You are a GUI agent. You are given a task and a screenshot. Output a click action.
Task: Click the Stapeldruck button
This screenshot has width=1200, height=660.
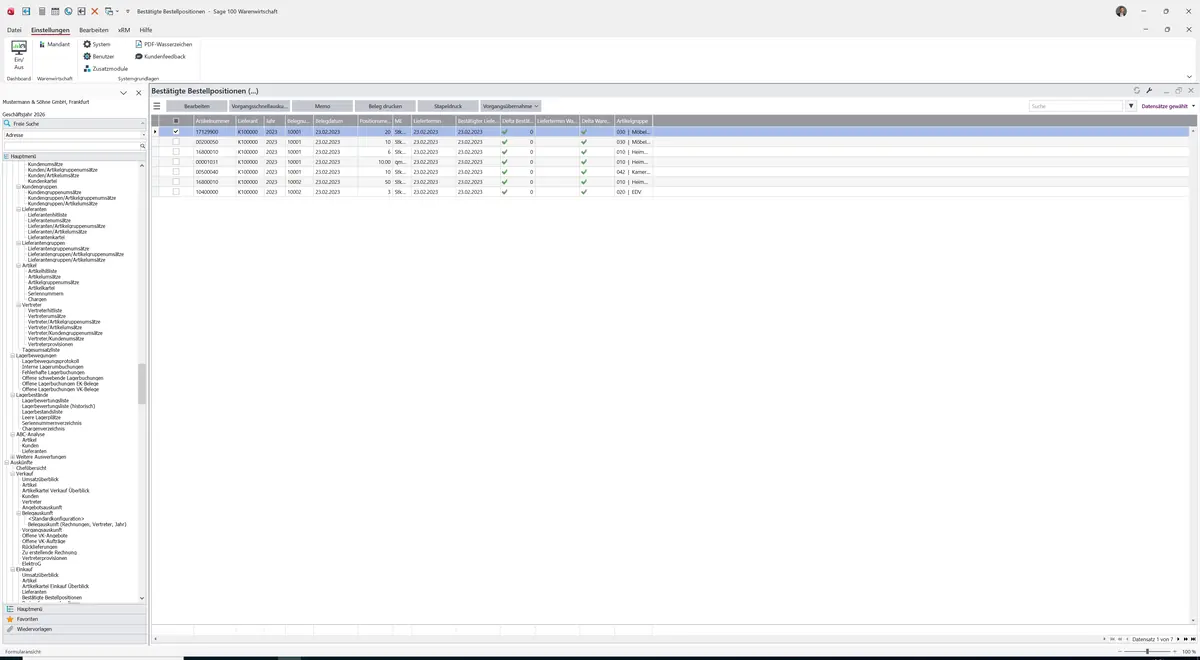click(x=448, y=106)
